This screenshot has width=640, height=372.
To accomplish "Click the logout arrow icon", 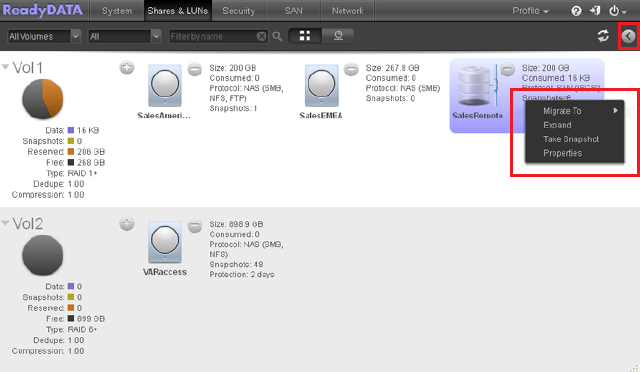I will coord(595,11).
